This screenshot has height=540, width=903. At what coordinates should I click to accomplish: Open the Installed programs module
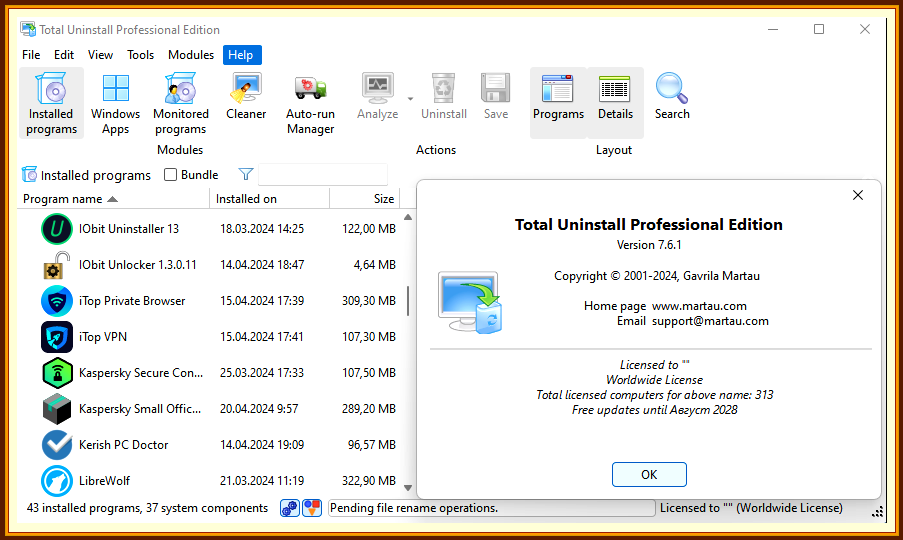coord(51,103)
